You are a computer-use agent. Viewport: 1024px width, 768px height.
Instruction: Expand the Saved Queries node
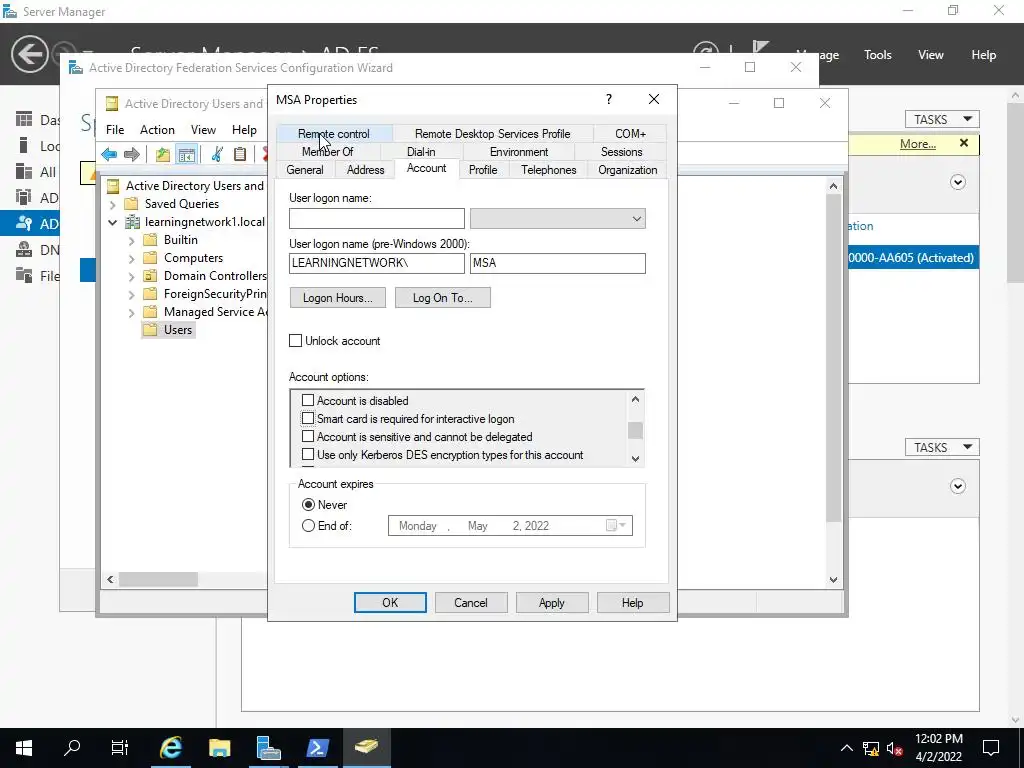tap(112, 204)
